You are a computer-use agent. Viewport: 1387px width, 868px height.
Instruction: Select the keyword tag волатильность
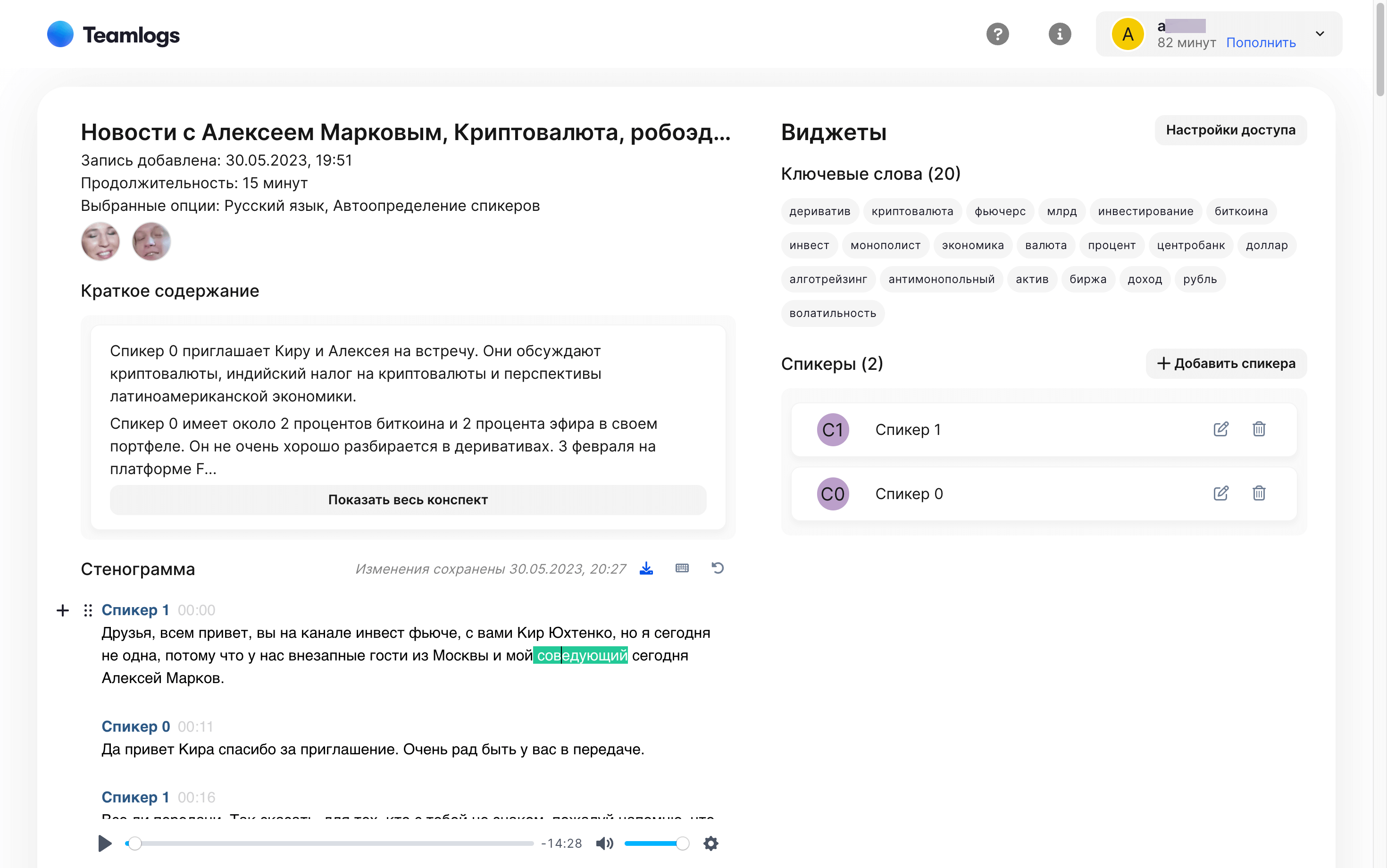click(832, 313)
